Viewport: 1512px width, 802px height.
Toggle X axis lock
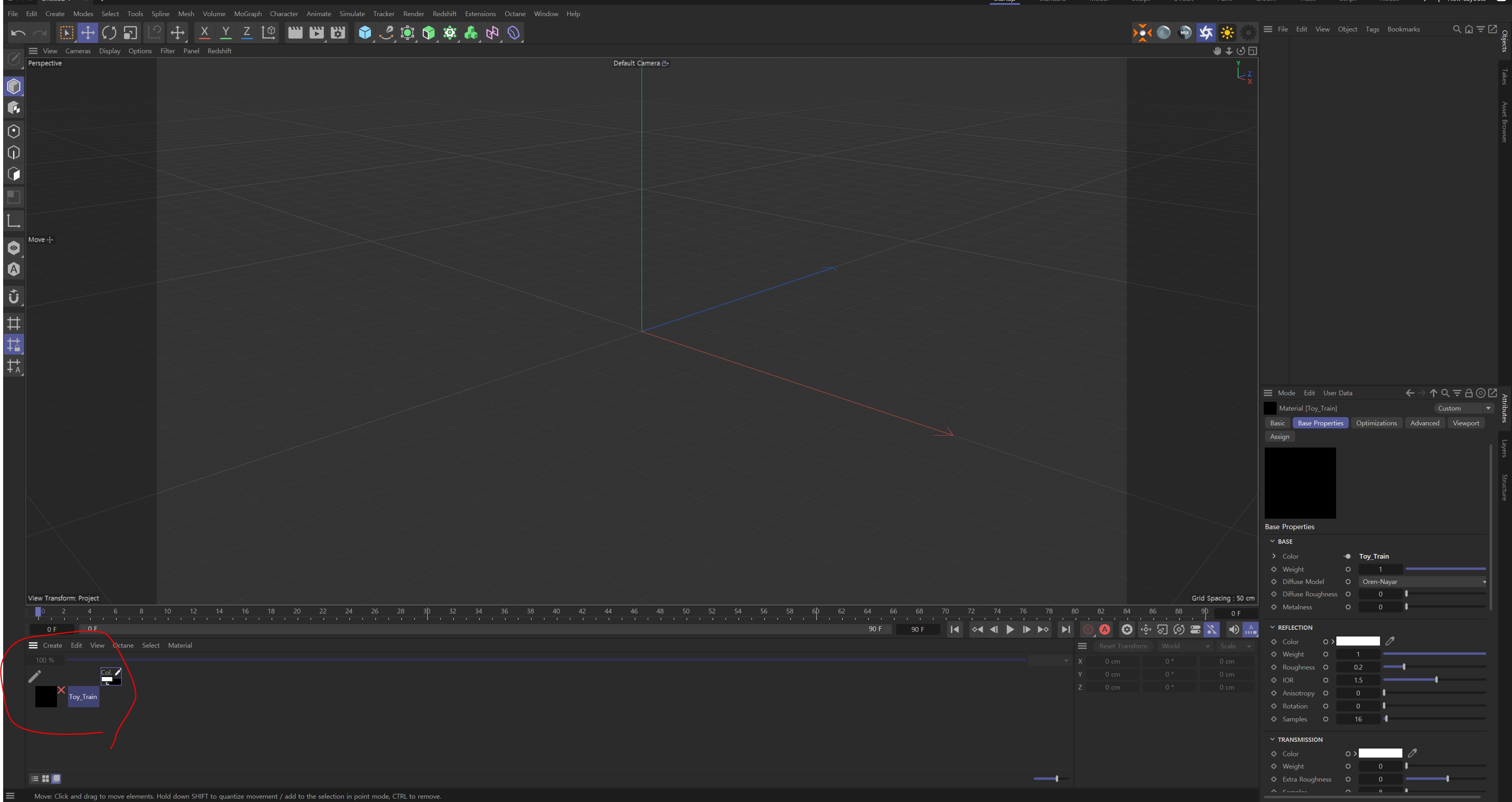pyautogui.click(x=204, y=33)
